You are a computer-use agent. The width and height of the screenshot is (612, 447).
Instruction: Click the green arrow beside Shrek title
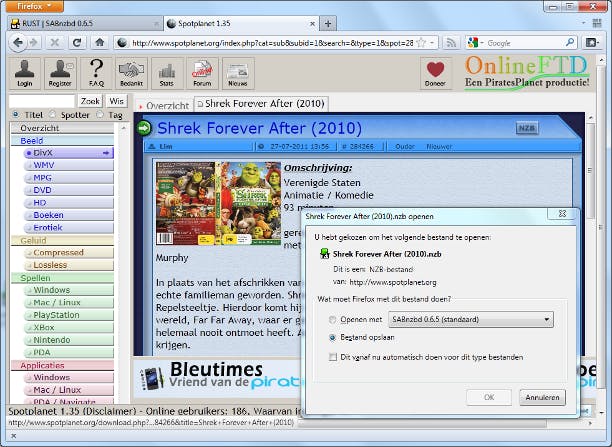coord(144,128)
